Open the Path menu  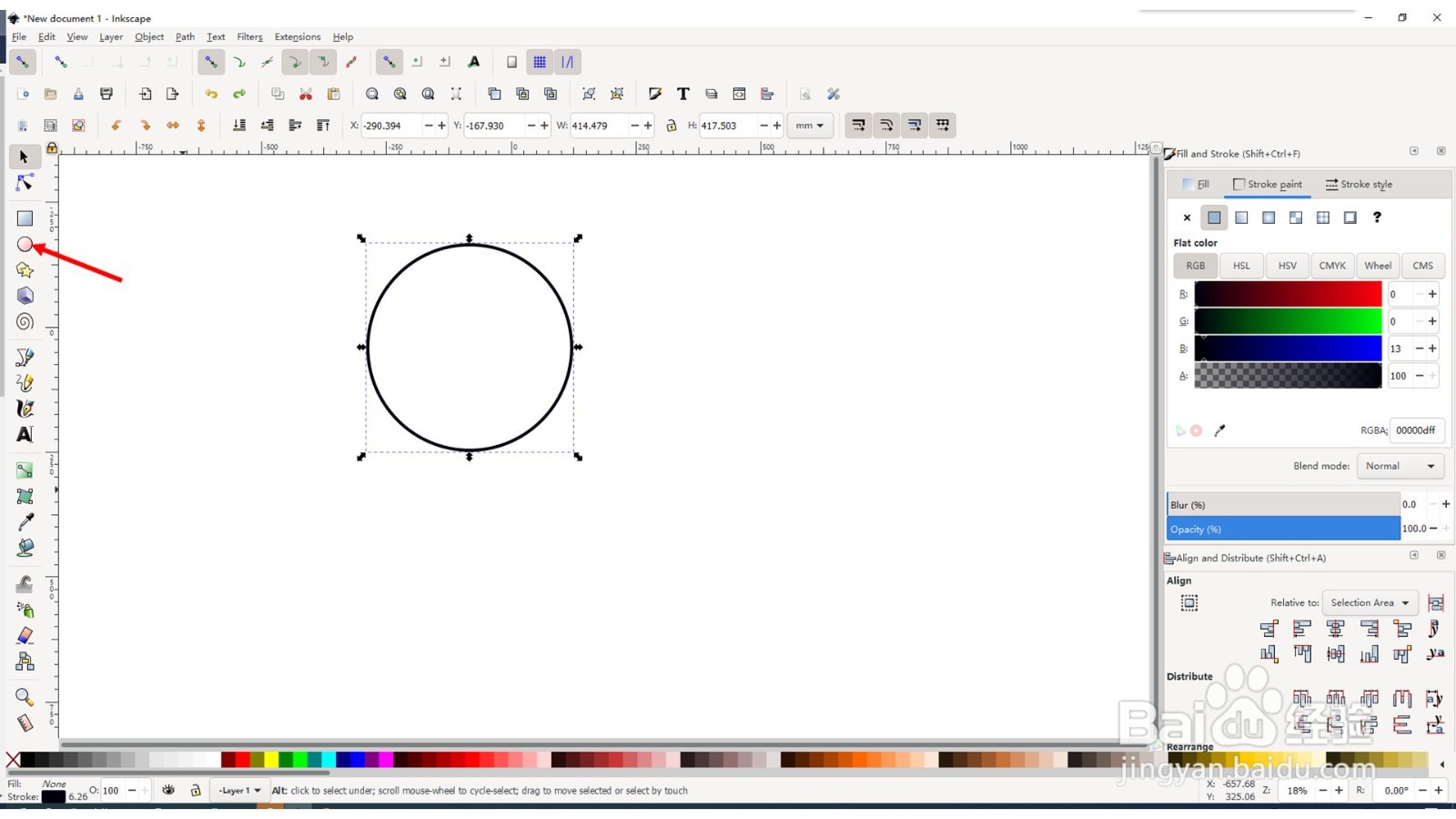[185, 37]
